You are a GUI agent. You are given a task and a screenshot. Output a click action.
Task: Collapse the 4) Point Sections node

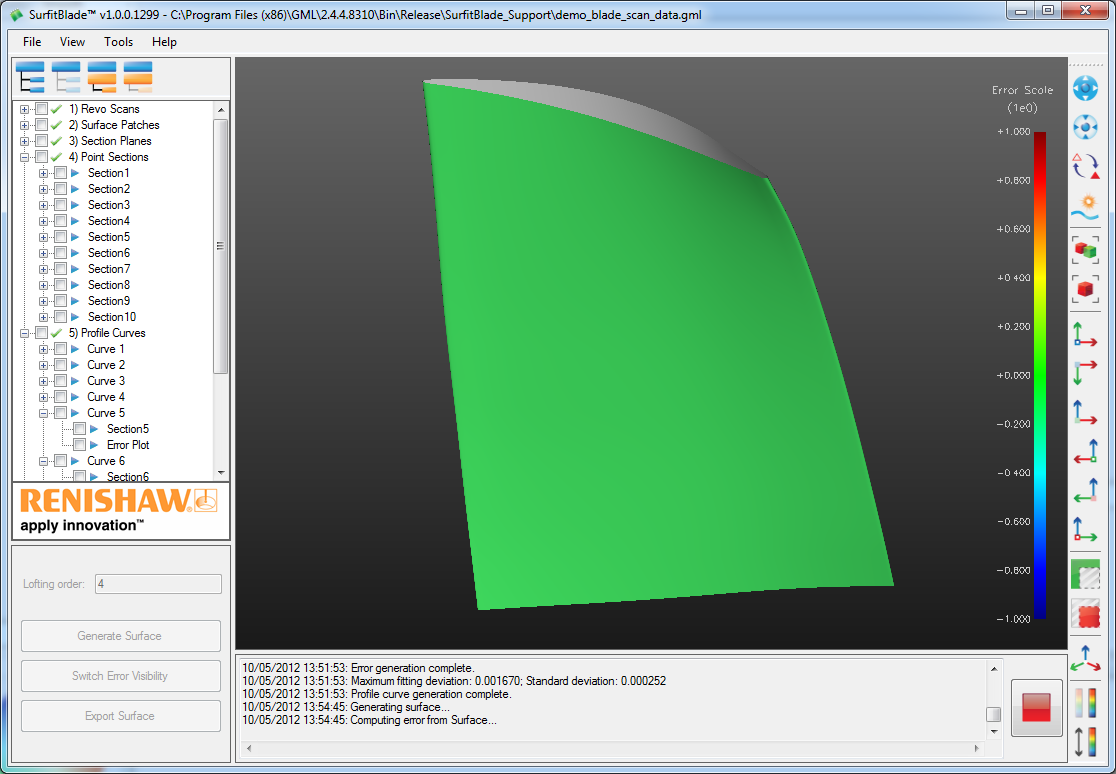click(x=24, y=157)
